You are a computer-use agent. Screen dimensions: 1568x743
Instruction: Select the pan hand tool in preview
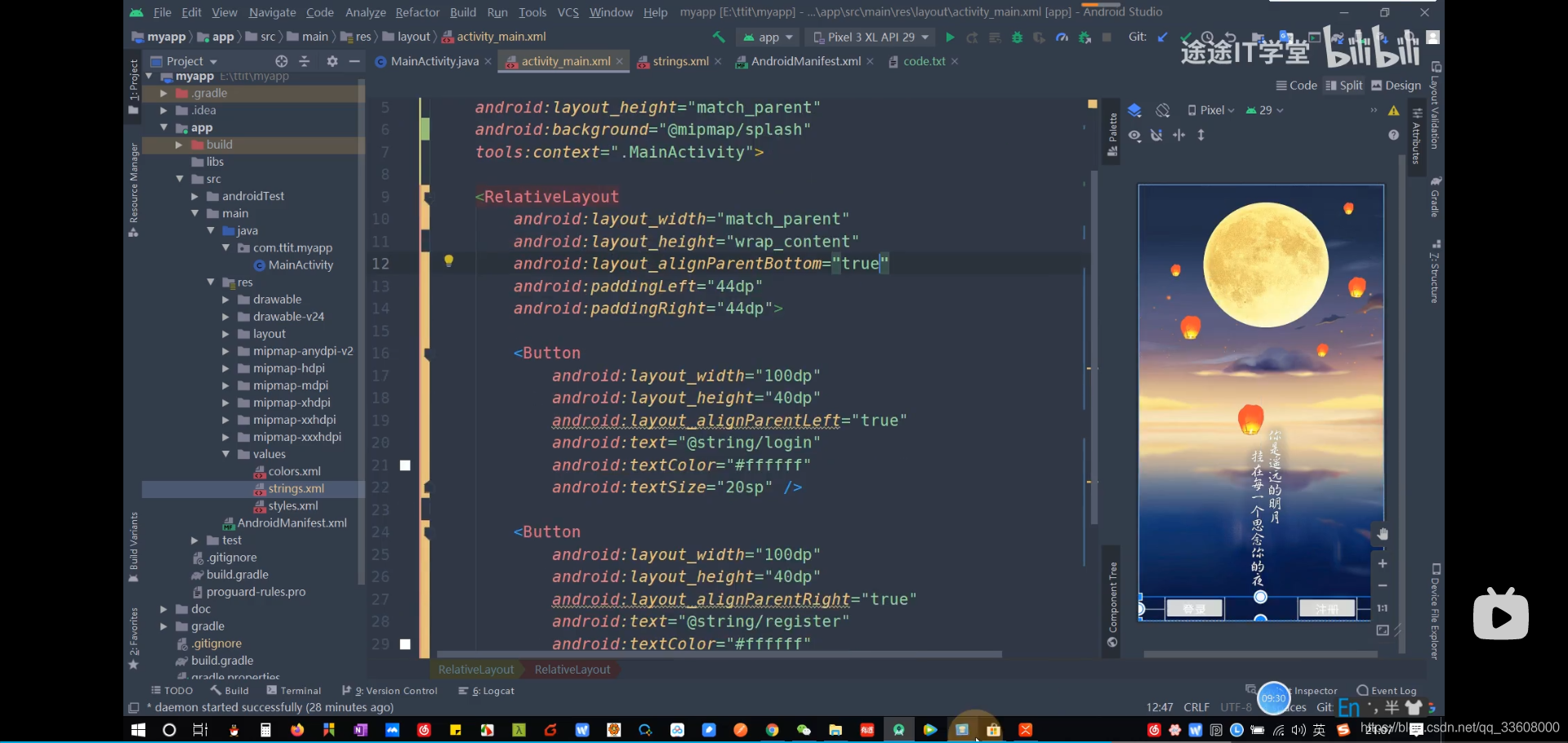click(x=1382, y=534)
